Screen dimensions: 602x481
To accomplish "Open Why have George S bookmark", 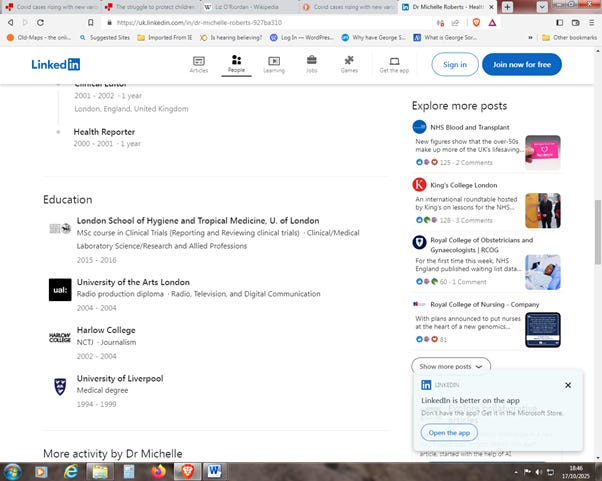I will tap(374, 38).
